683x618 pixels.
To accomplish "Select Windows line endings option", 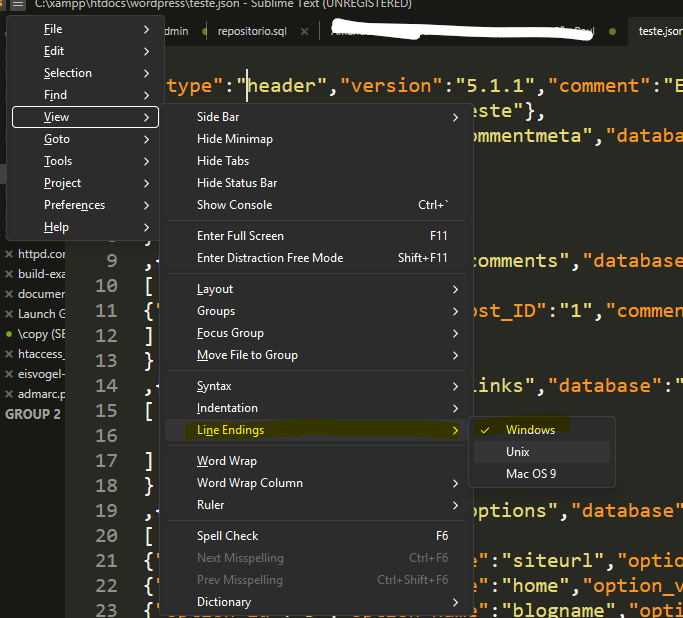I will pyautogui.click(x=541, y=430).
